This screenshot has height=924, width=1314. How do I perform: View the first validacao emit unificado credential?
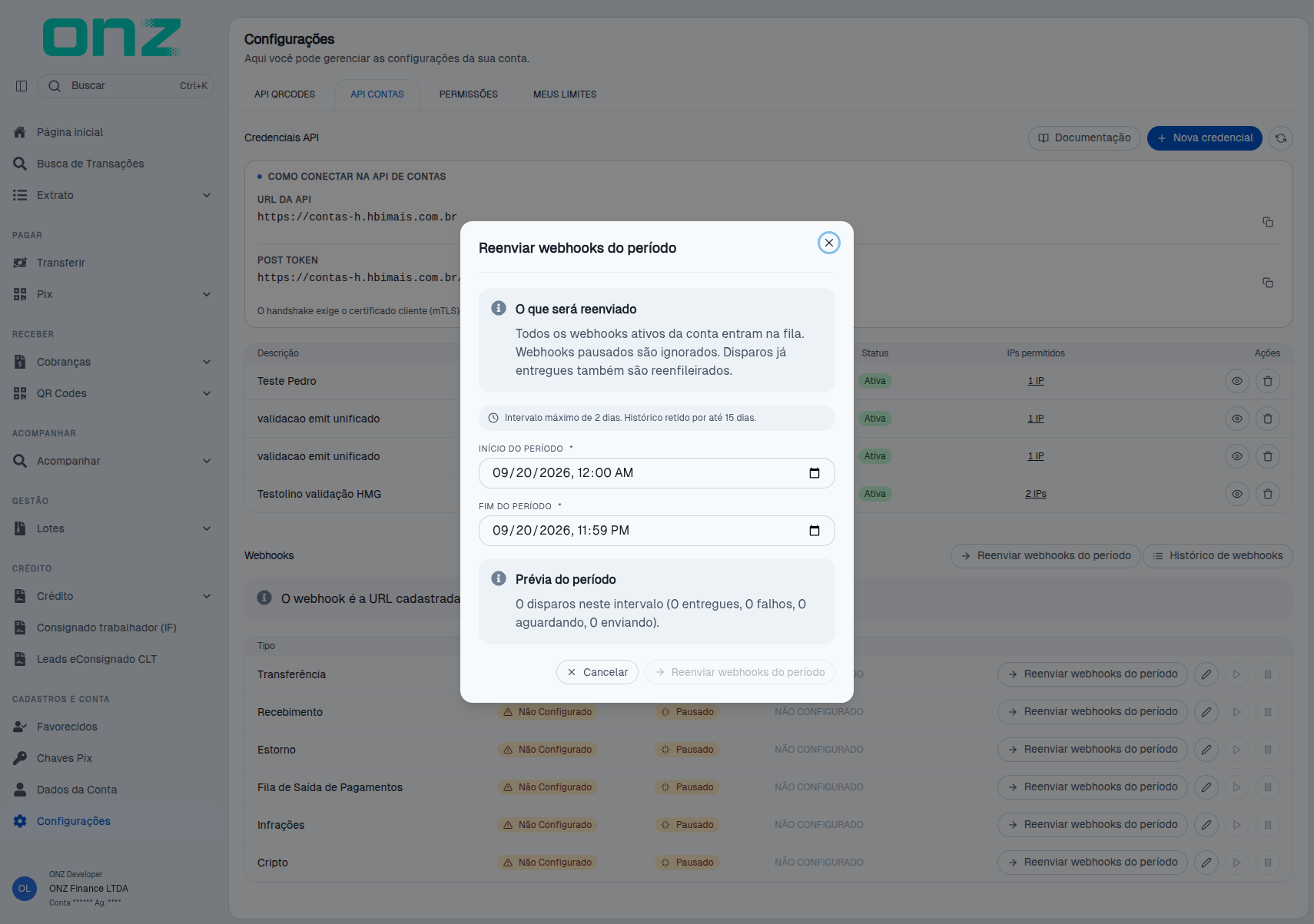click(x=1237, y=419)
